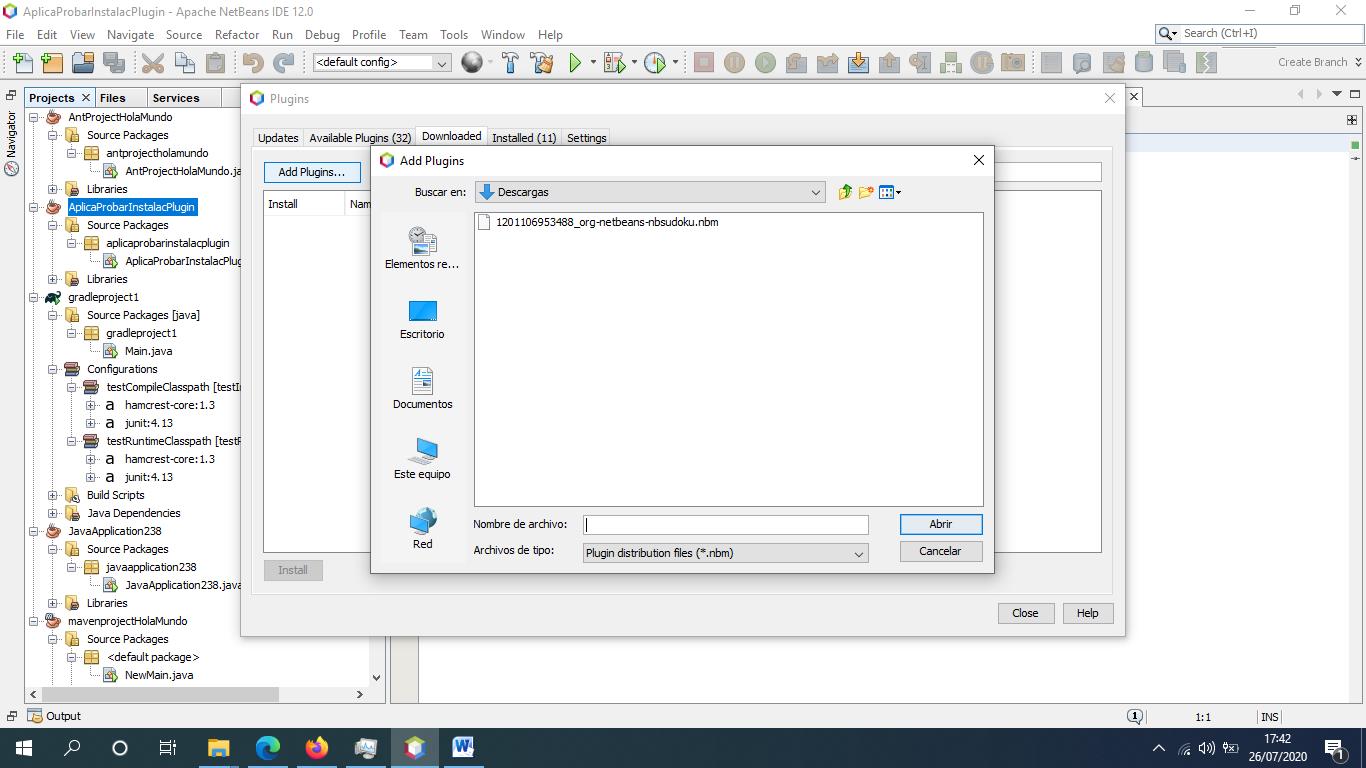Click the Build Project hammer icon
Screen dimensions: 1366x768
pos(510,63)
